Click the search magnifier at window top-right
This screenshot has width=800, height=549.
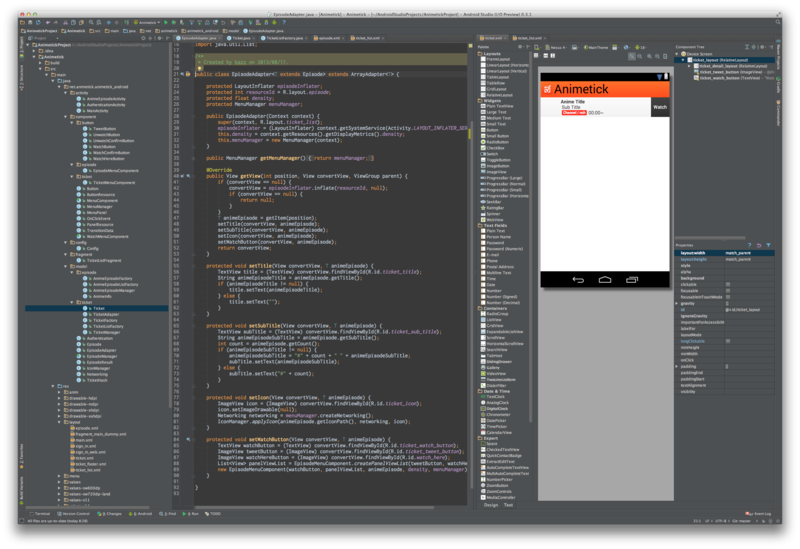coord(778,22)
